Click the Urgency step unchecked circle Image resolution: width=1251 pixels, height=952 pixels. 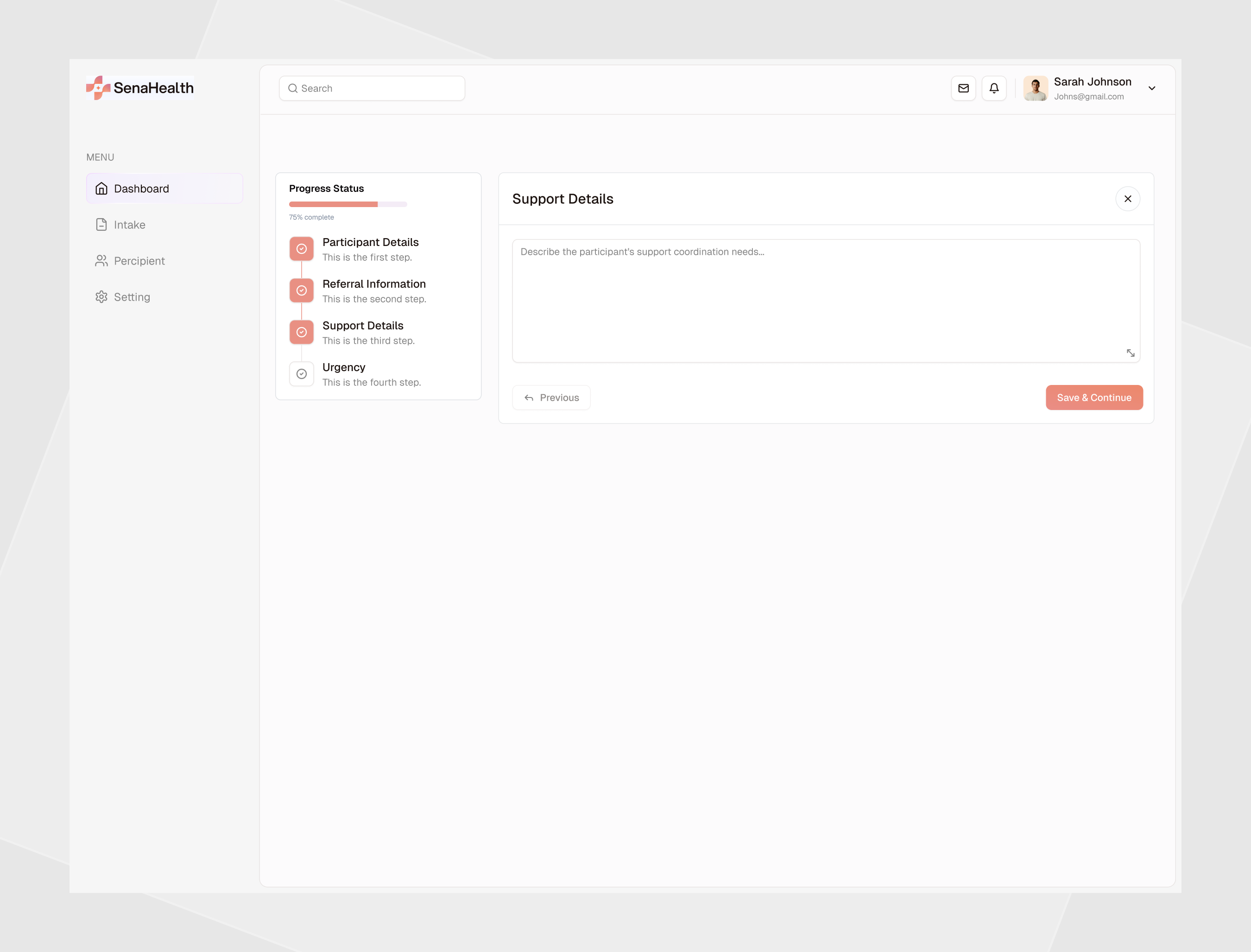point(301,373)
